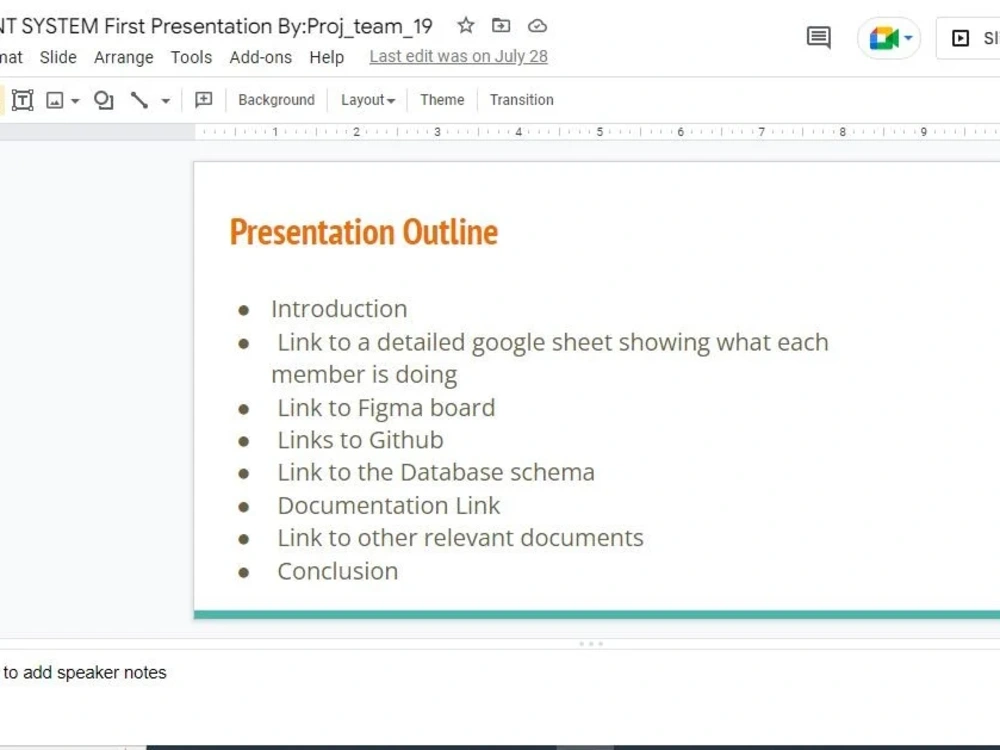Click the 'Last edit was on July 28' link
The width and height of the screenshot is (1000, 750).
459,57
